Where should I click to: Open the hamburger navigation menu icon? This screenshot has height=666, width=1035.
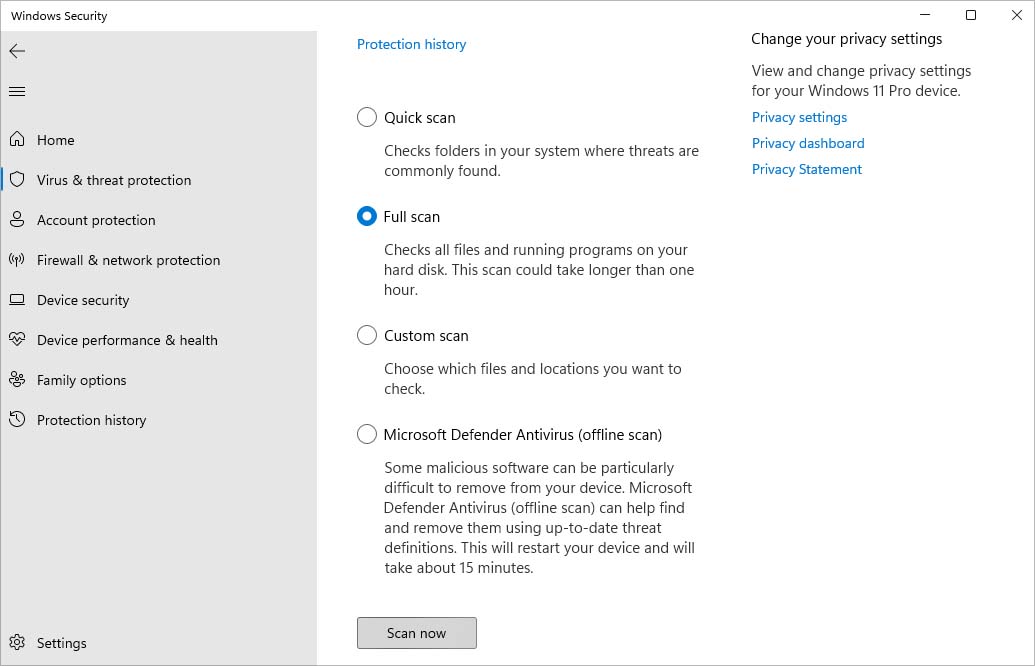(17, 92)
